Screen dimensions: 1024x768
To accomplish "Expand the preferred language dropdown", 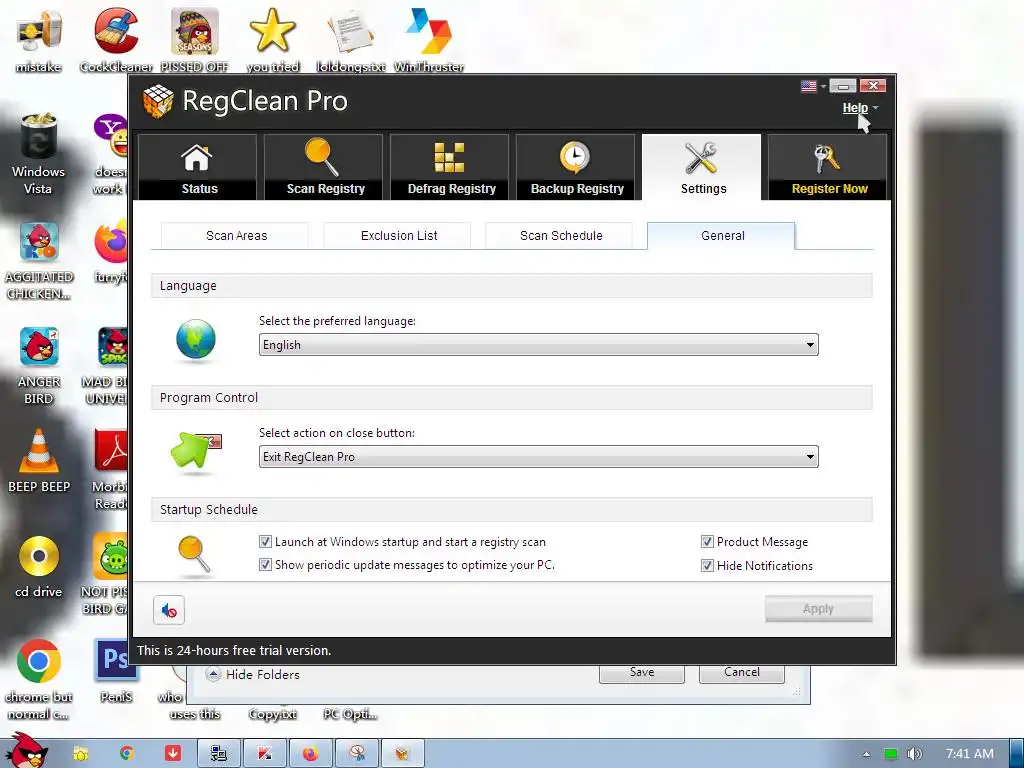I will [539, 345].
